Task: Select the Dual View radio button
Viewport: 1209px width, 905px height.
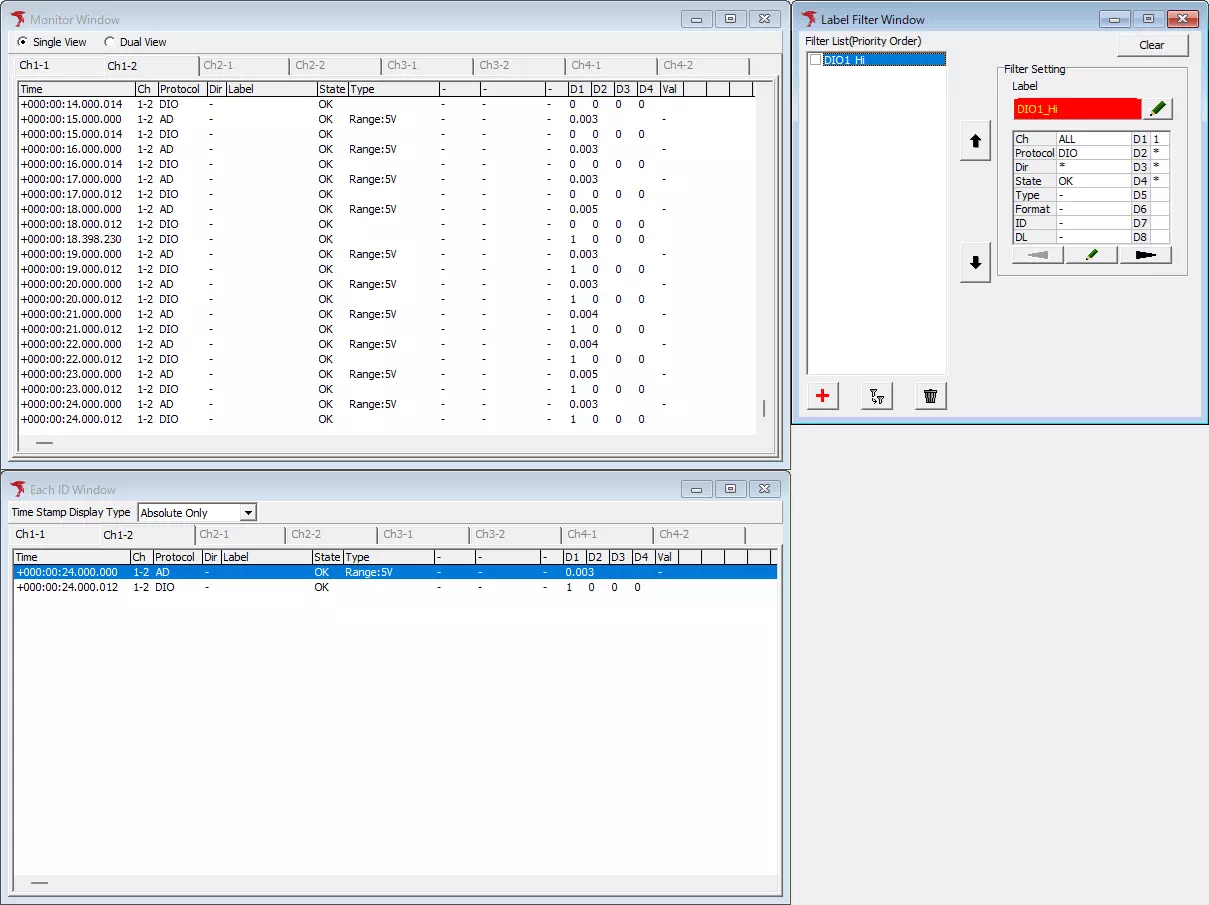Action: [x=109, y=42]
